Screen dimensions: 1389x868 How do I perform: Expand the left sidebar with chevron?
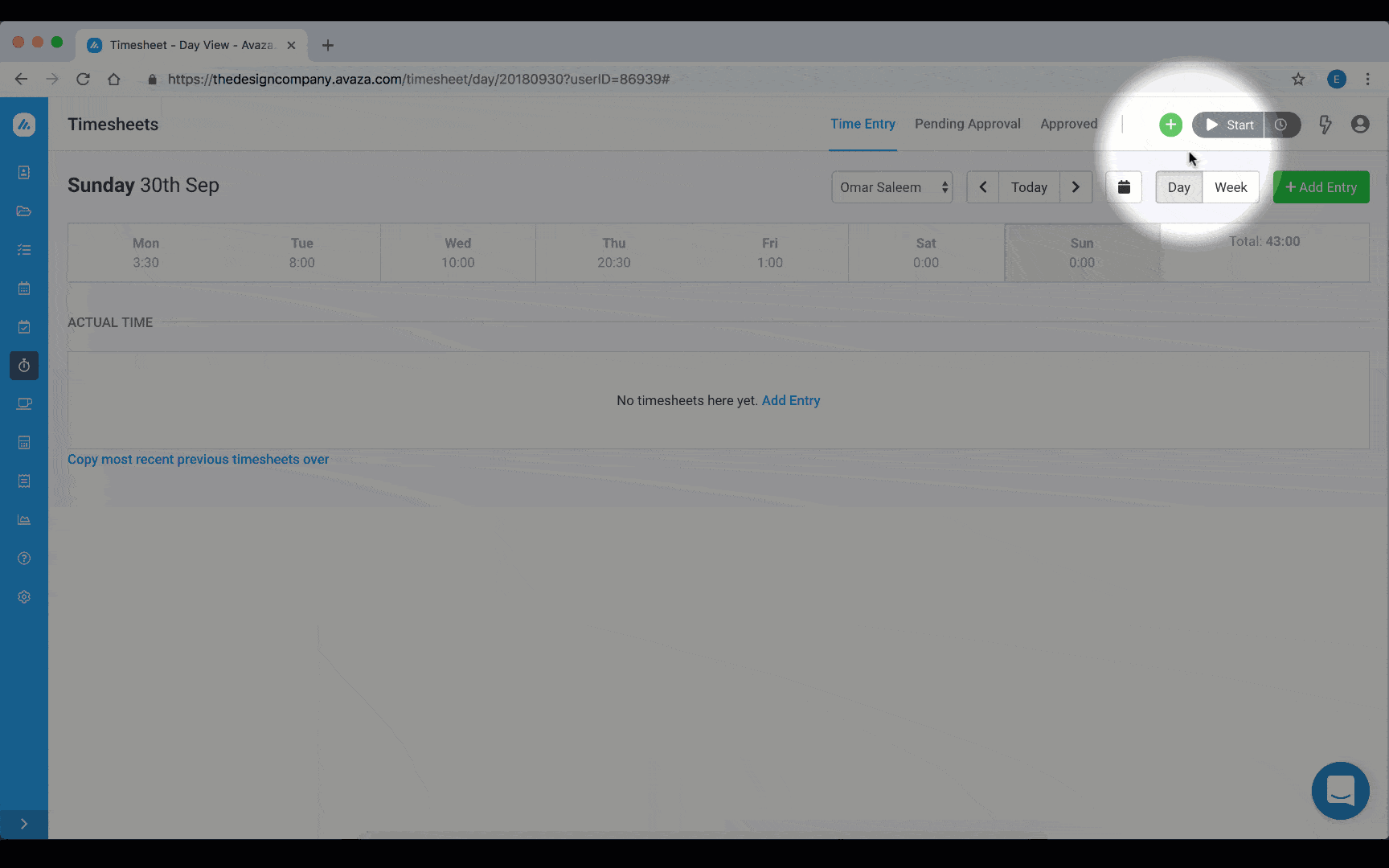pos(24,824)
